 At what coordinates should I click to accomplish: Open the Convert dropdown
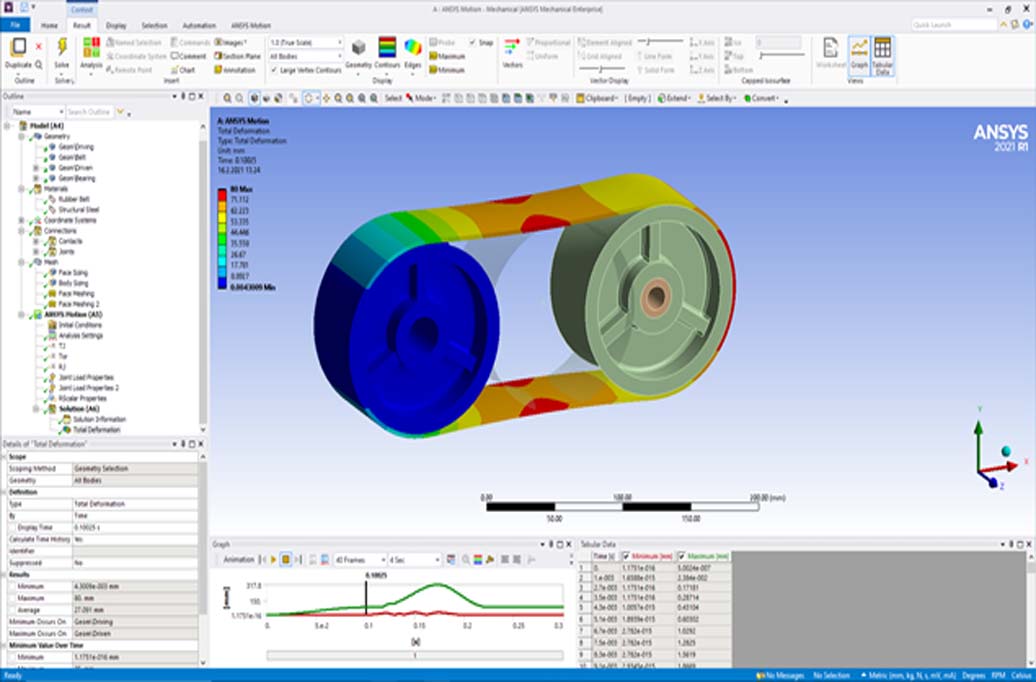(762, 98)
